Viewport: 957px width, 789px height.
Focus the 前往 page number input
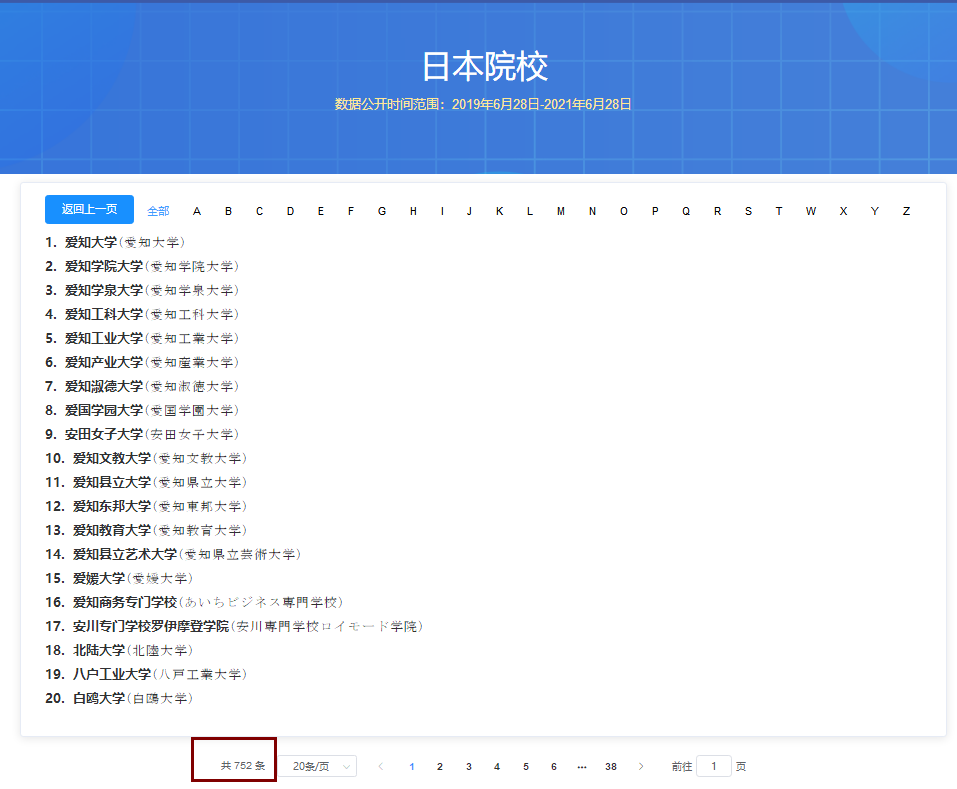coord(713,766)
